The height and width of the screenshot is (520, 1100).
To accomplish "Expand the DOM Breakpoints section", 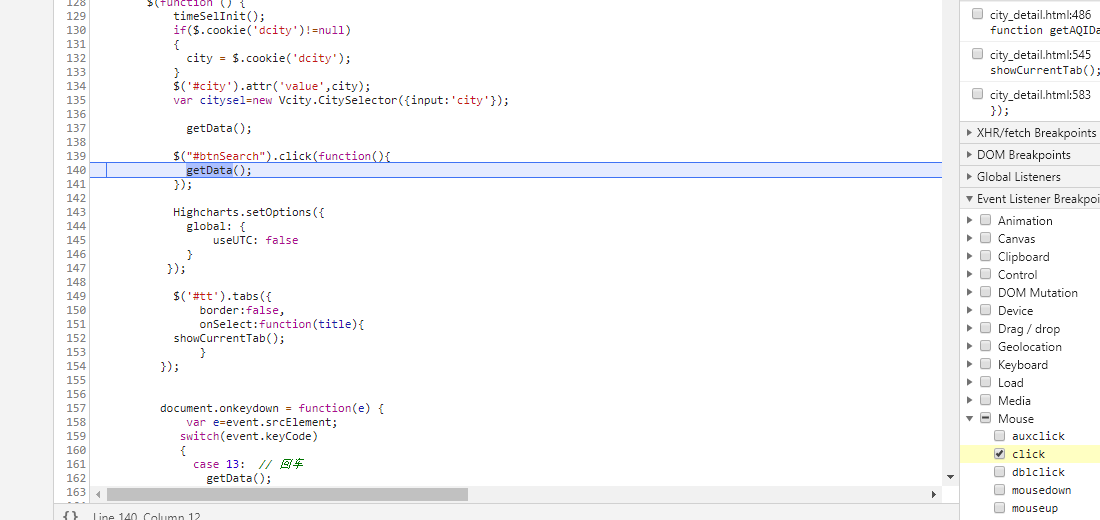I will coord(970,154).
